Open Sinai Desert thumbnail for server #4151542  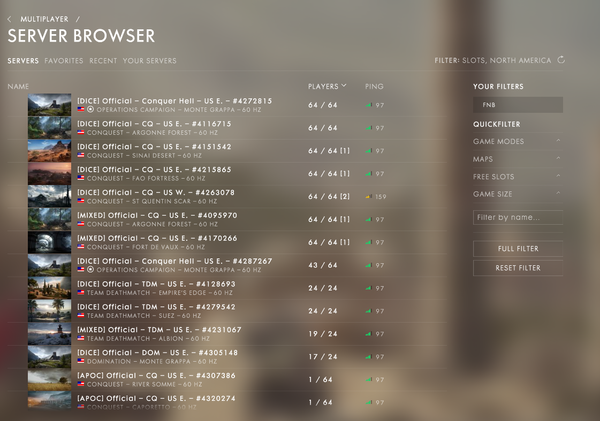tap(49, 151)
